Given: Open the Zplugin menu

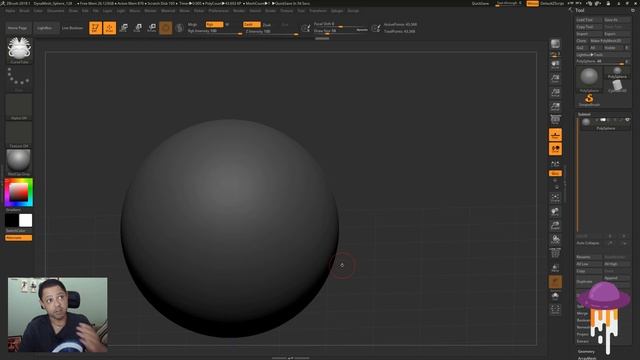Looking at the screenshot, I should pyautogui.click(x=337, y=11).
